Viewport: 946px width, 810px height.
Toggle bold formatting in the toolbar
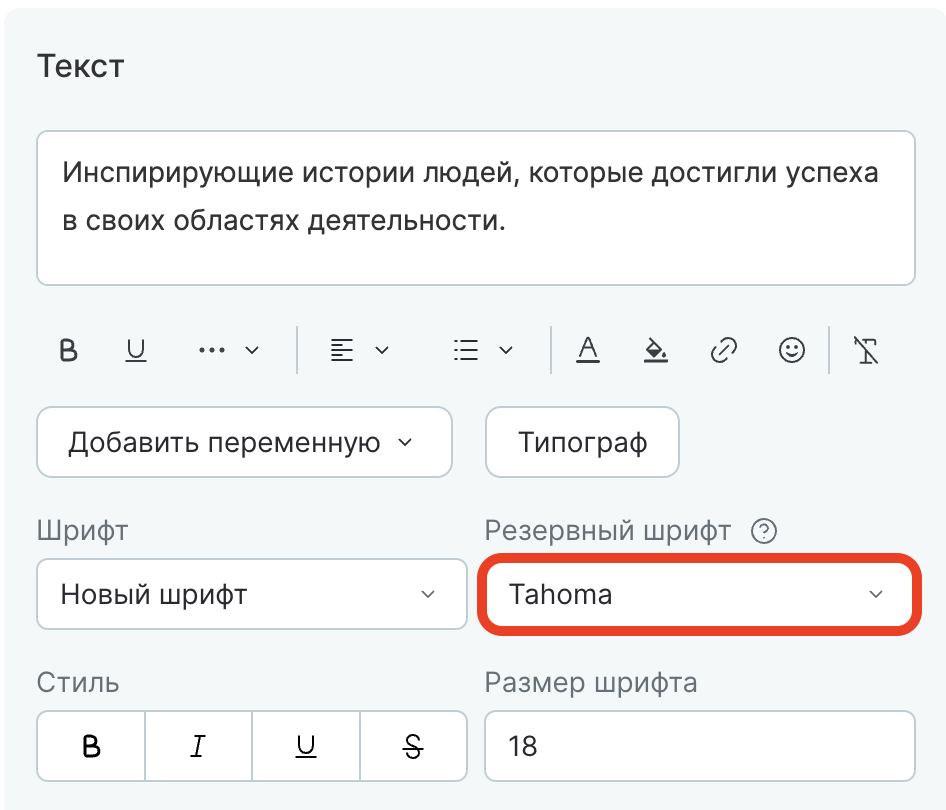[67, 350]
